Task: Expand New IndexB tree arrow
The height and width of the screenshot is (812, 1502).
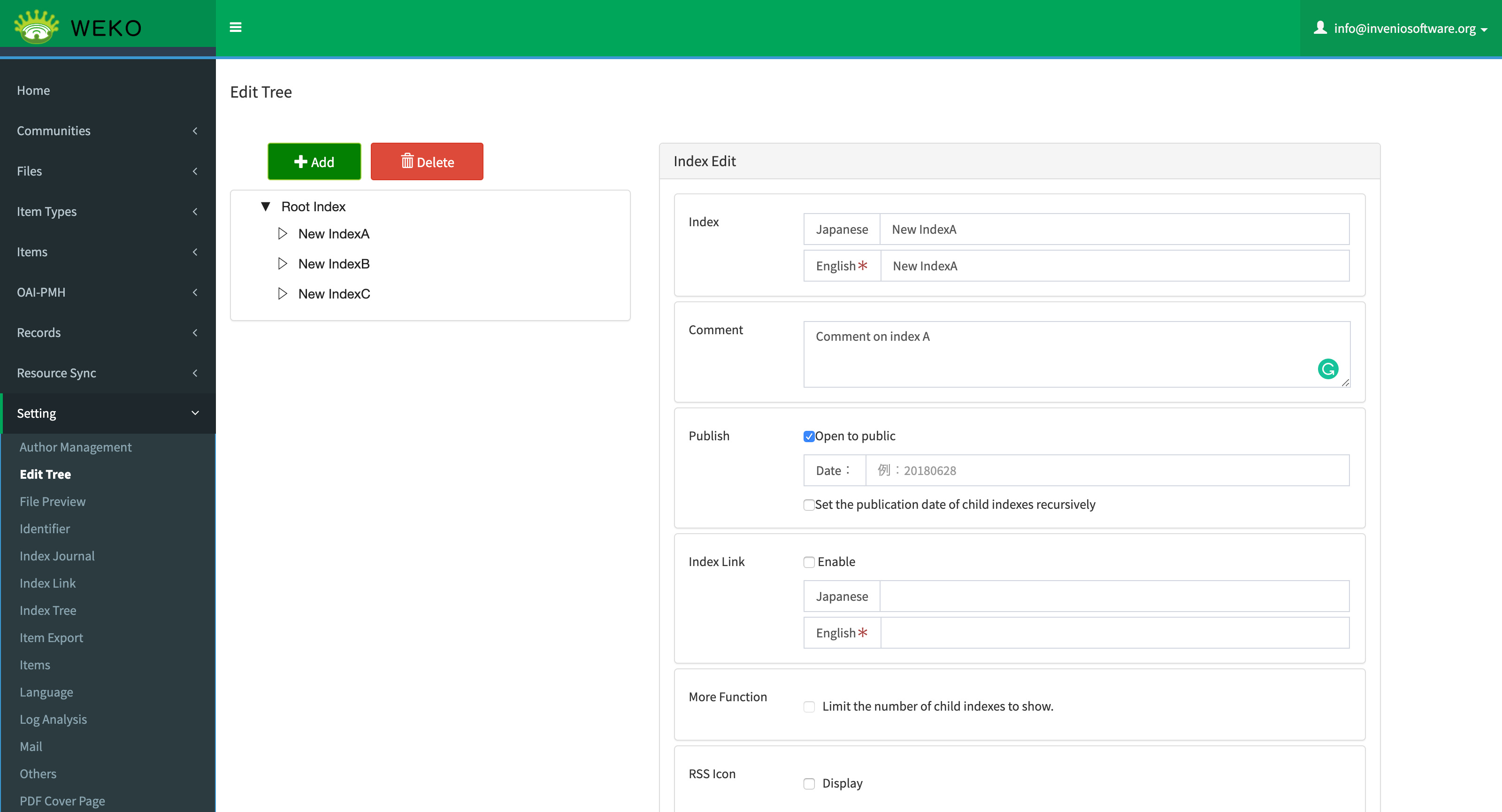Action: [x=283, y=263]
